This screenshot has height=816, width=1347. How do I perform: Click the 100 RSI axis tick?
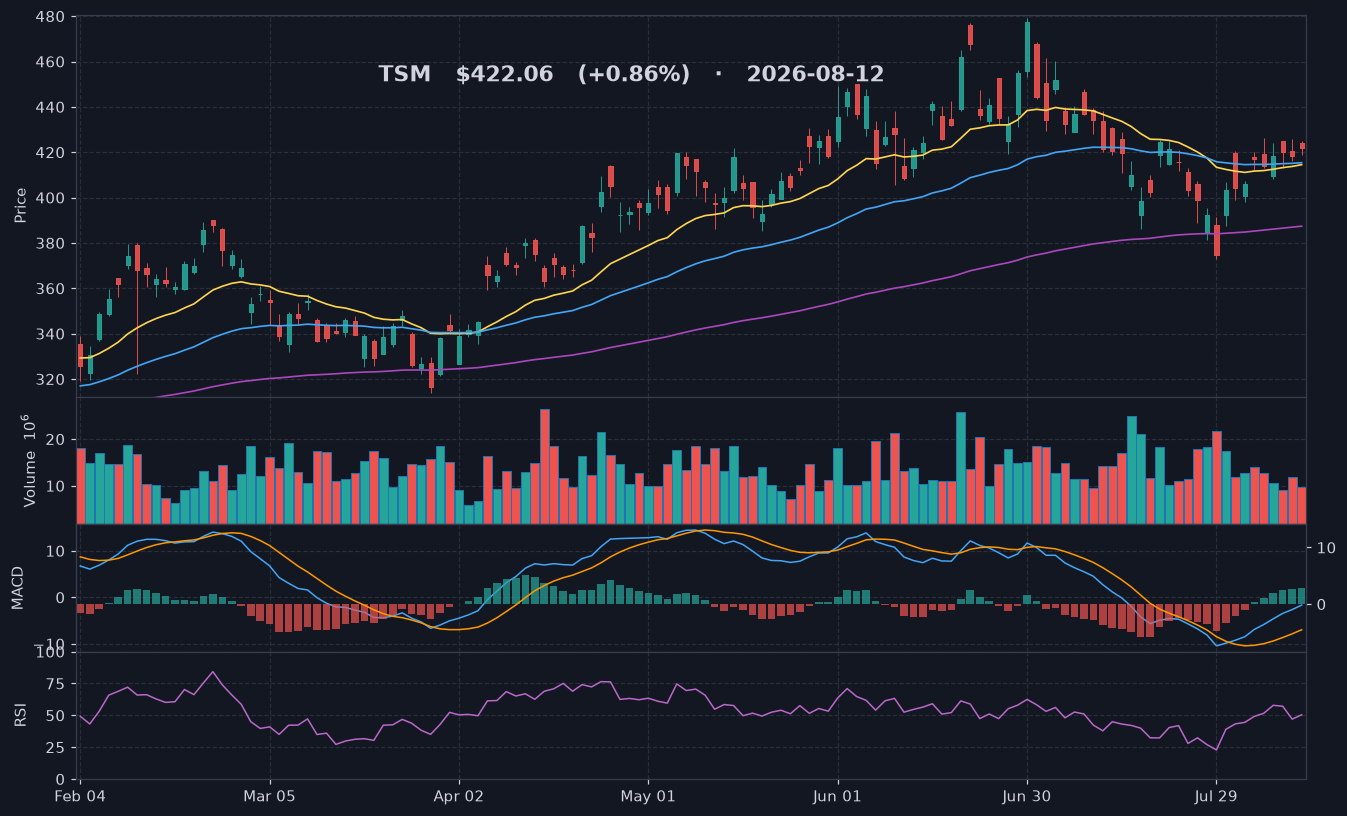tap(50, 653)
